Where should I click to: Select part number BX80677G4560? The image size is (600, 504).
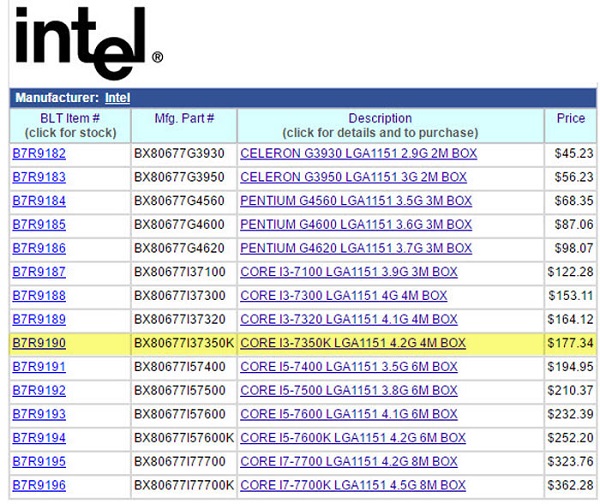coord(179,201)
